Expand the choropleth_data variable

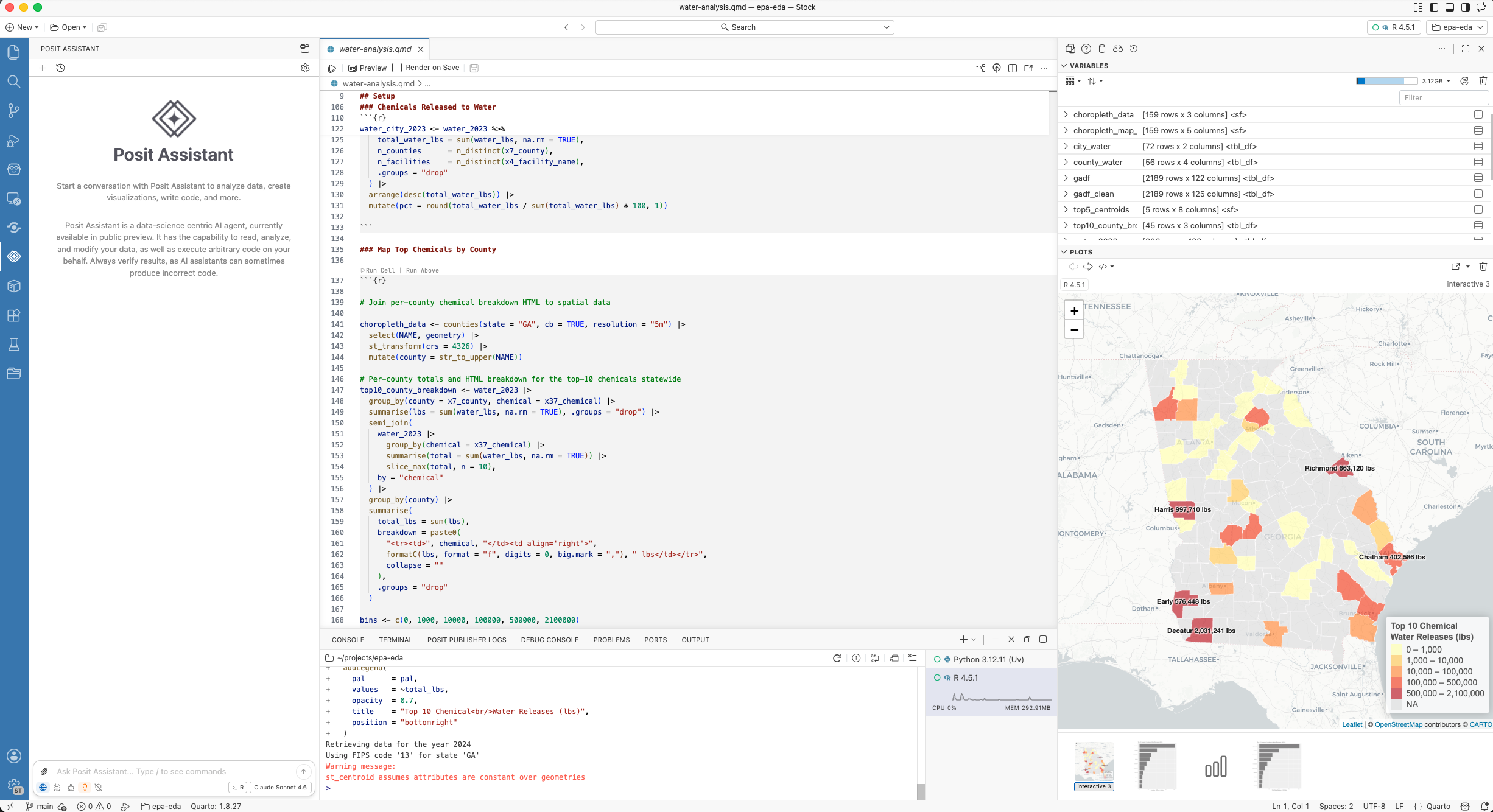(x=1066, y=115)
